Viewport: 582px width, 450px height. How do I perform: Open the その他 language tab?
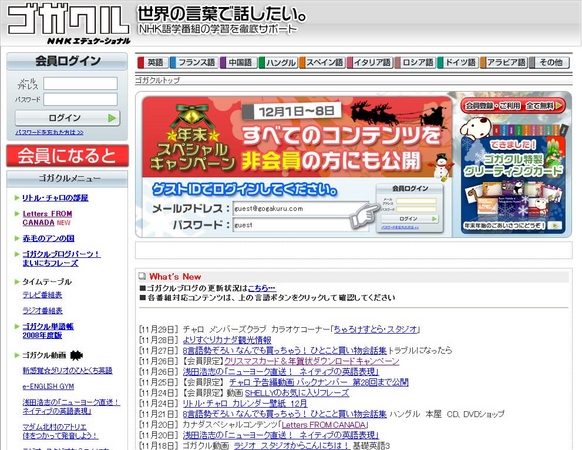pyautogui.click(x=549, y=62)
